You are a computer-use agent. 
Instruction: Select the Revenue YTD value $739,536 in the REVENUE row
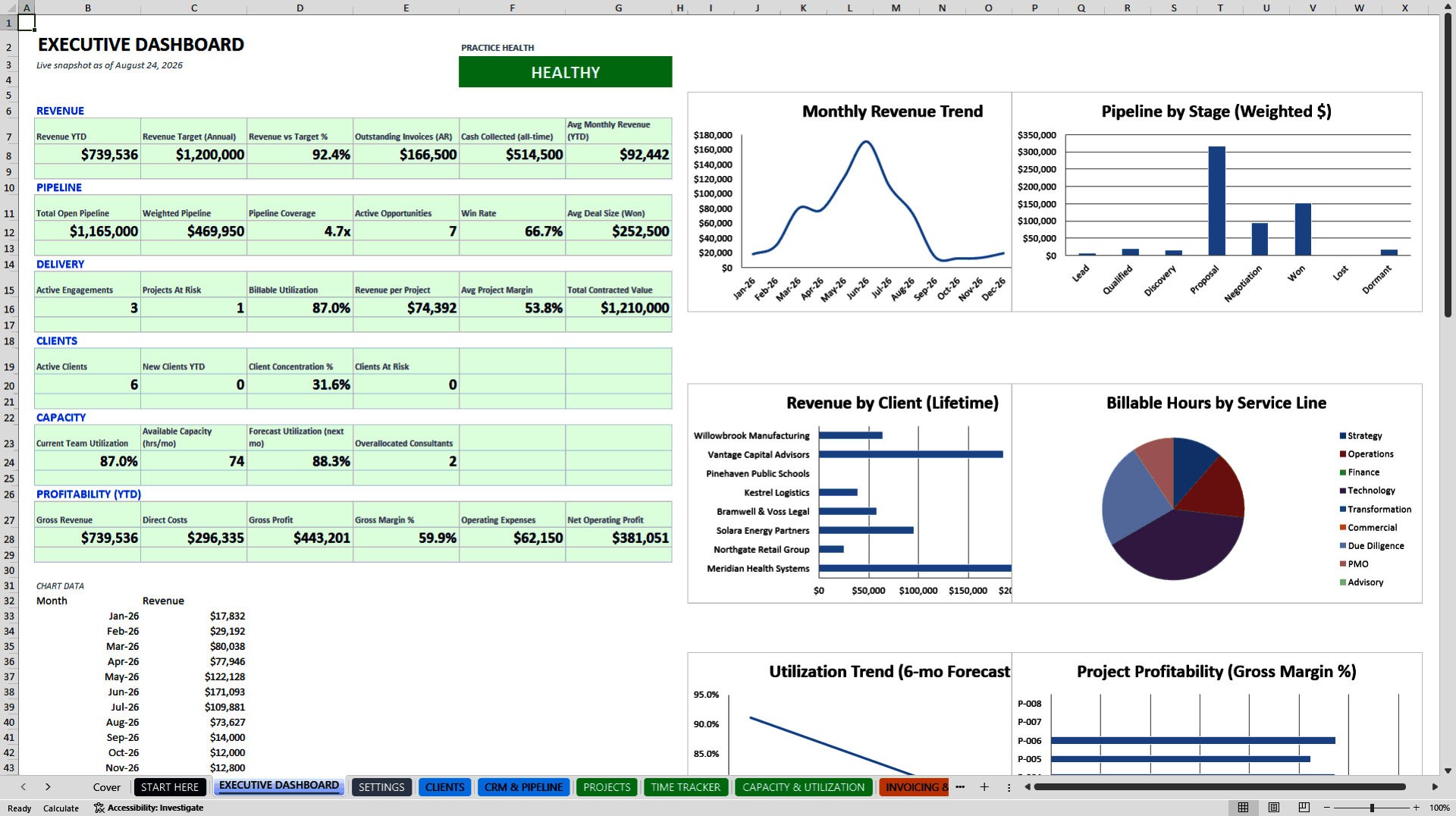click(x=88, y=155)
